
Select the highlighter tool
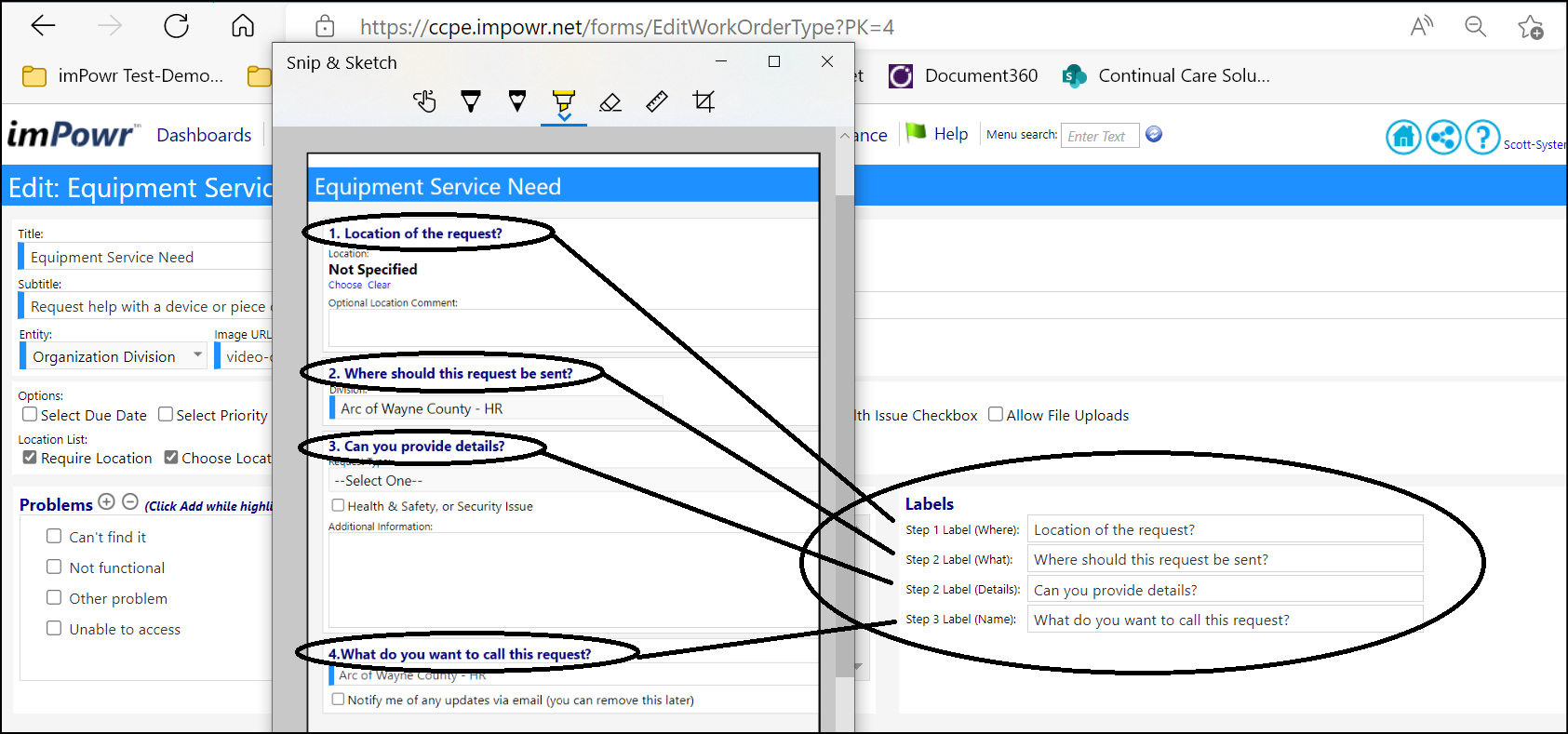click(564, 100)
